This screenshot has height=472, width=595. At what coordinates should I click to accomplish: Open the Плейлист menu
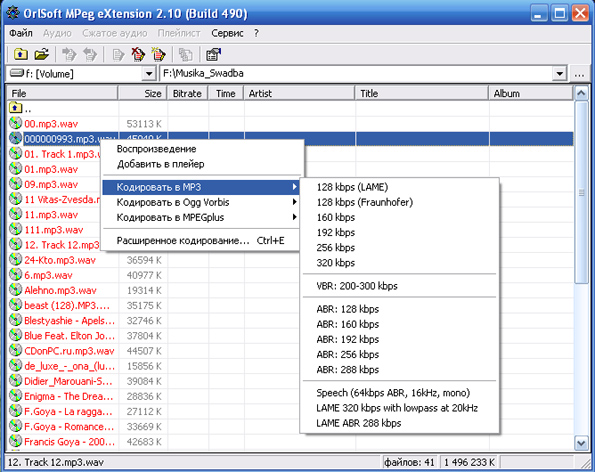point(179,33)
